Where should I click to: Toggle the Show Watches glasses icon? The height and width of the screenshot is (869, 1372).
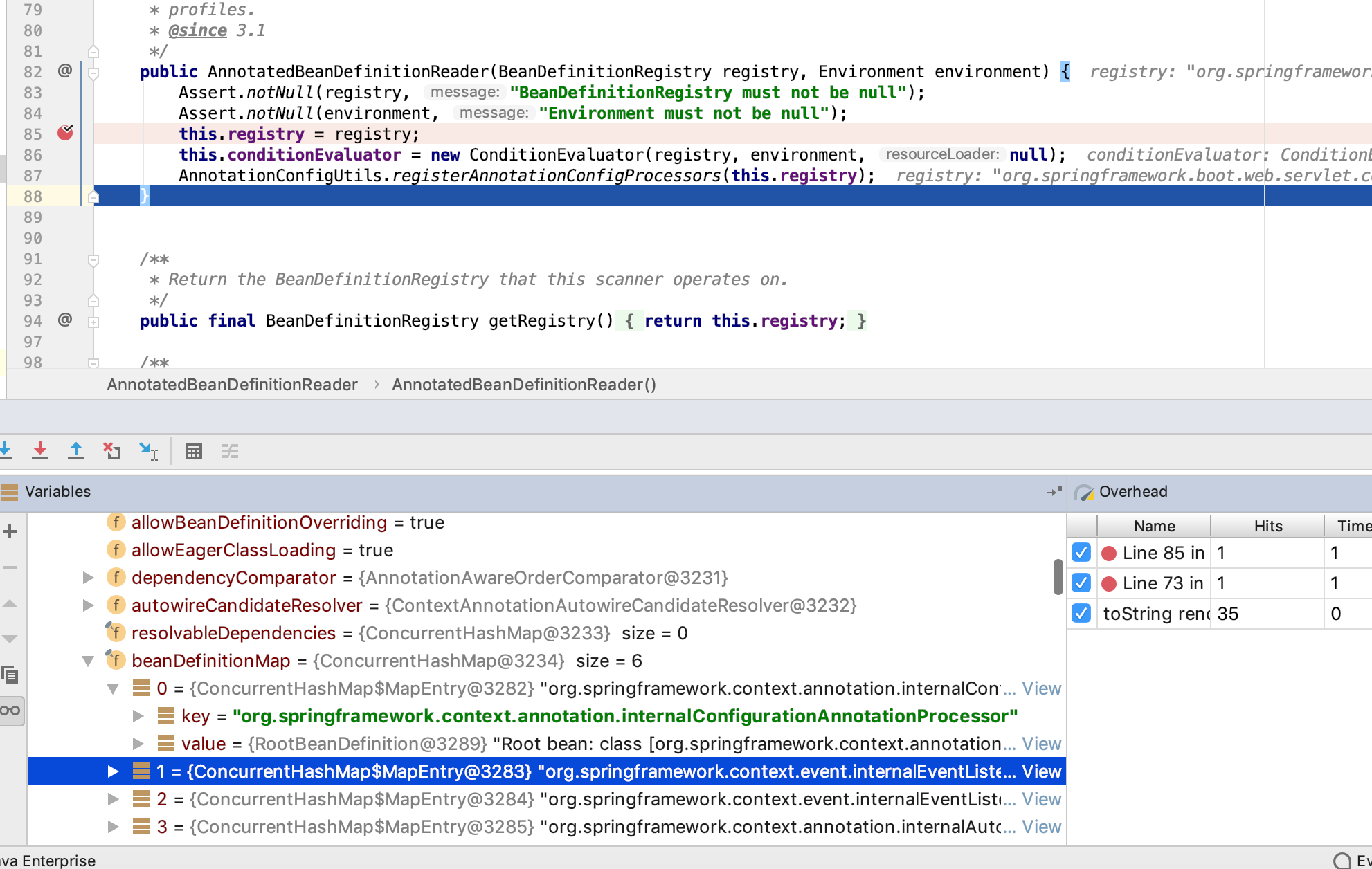tap(11, 711)
